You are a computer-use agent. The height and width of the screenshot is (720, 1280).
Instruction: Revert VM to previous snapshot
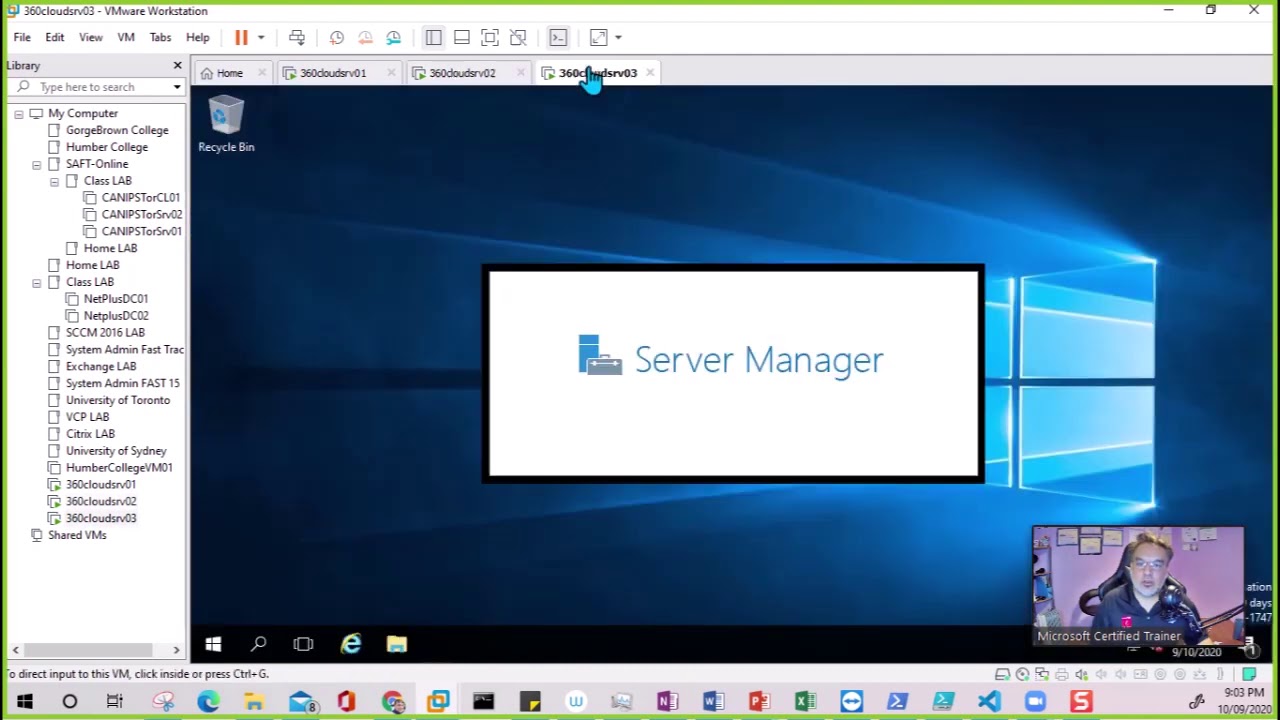pos(365,37)
